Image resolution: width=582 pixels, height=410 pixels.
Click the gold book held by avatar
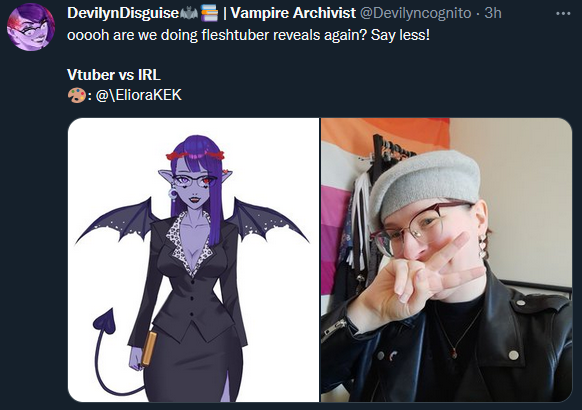pos(149,349)
